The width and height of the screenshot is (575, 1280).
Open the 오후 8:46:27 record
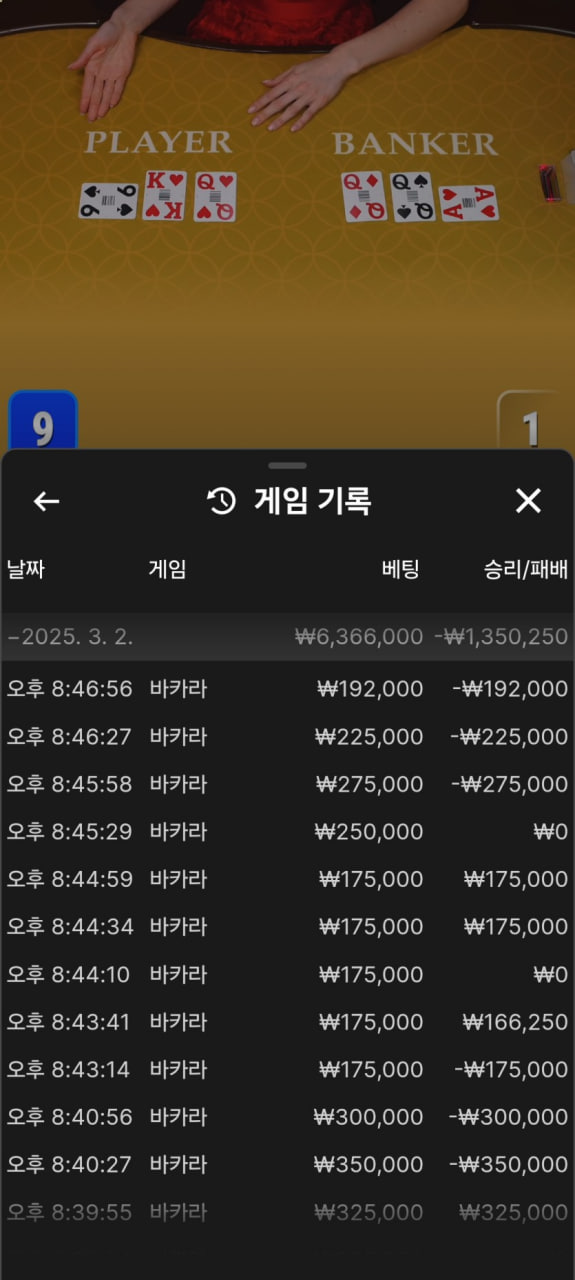point(288,737)
